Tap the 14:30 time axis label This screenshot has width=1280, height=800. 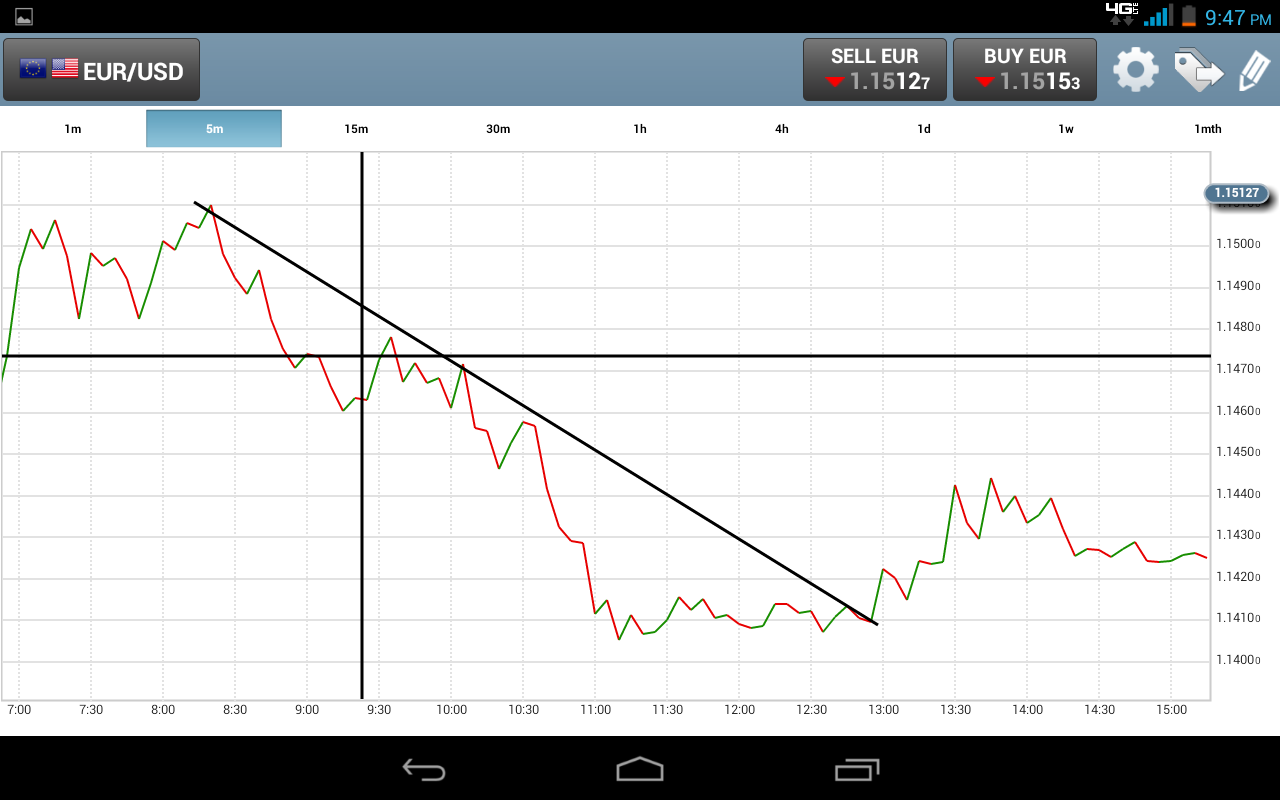click(1100, 710)
